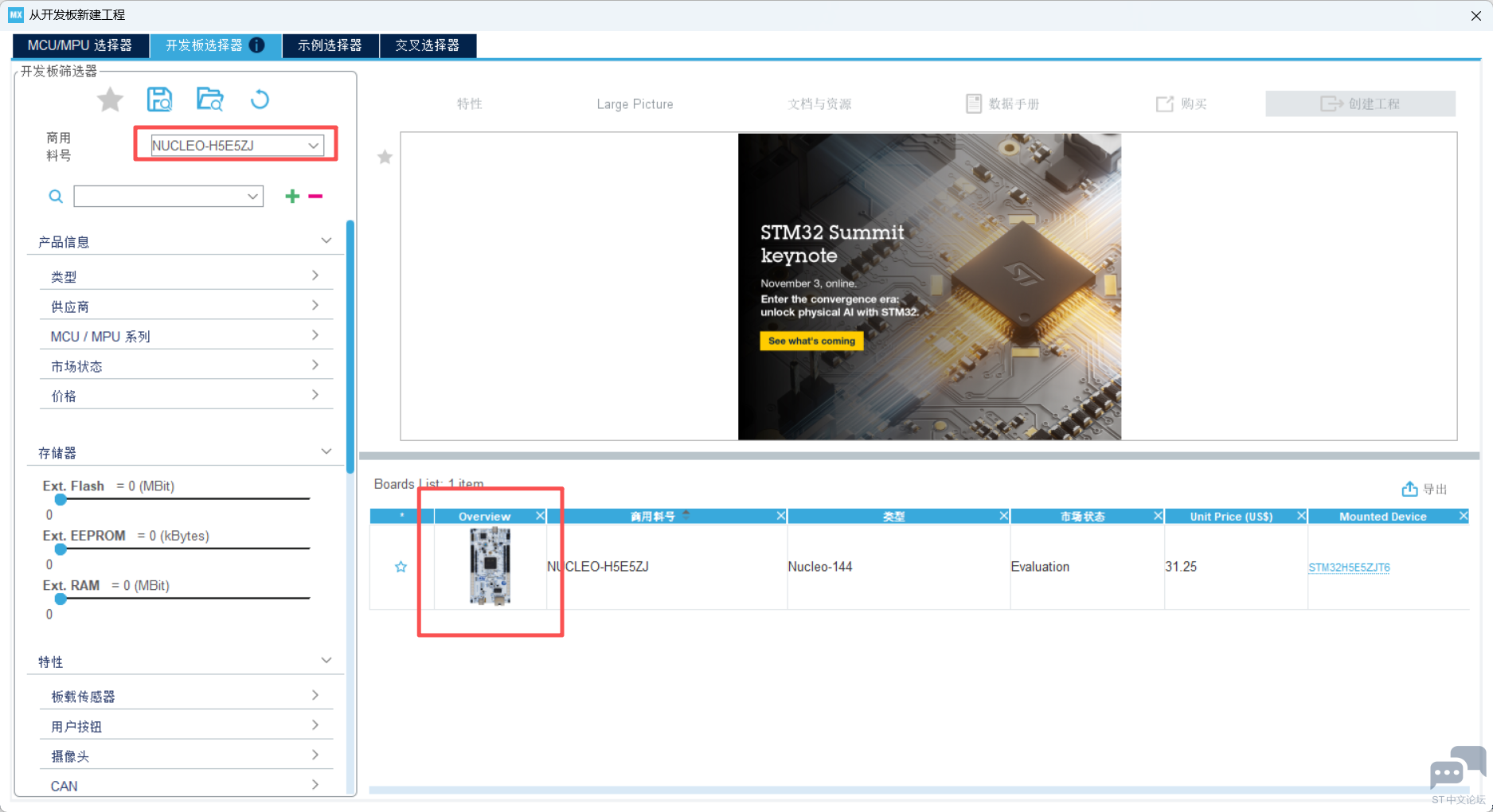Click the 数据手册 button
The image size is (1493, 812).
tap(1003, 104)
